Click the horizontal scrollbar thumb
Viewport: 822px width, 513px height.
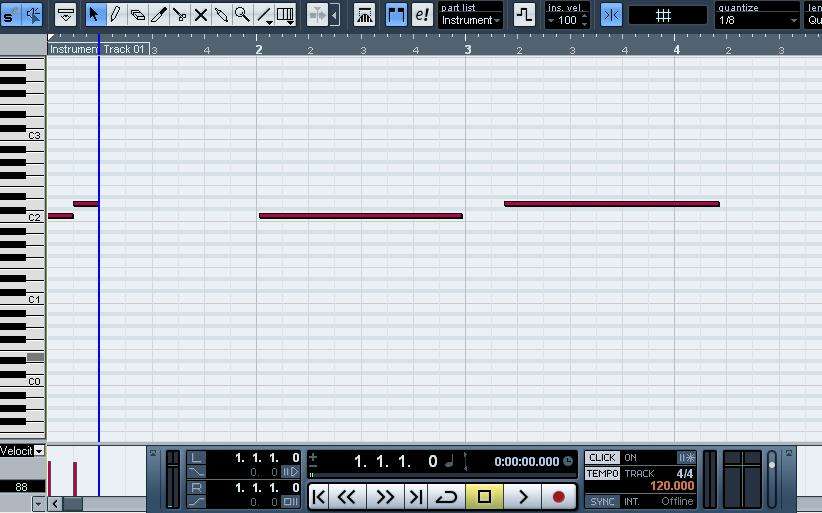coord(73,504)
